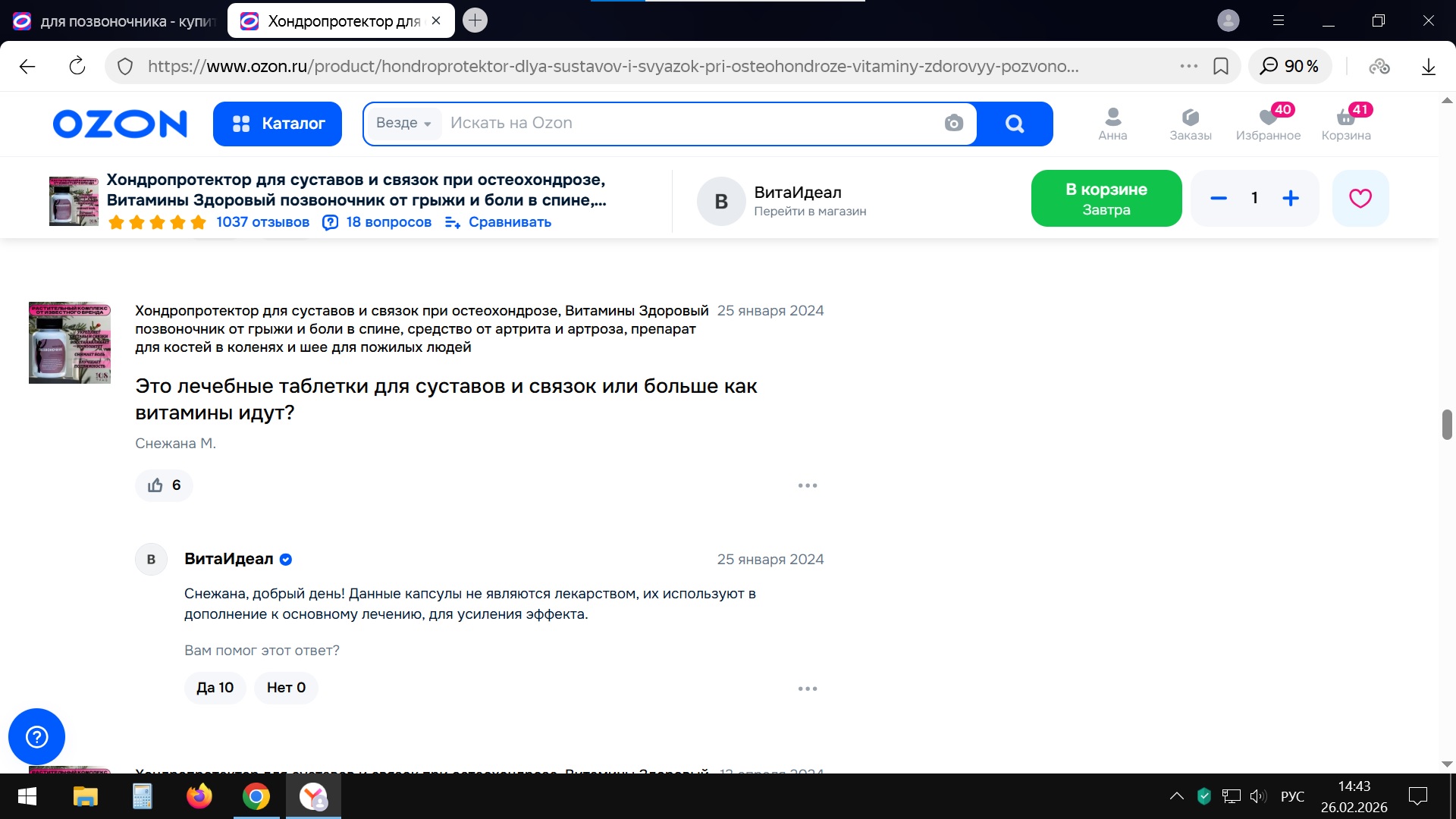
Task: Open three-dot menu beside ВитаИдеал's answer
Action: [x=807, y=689]
